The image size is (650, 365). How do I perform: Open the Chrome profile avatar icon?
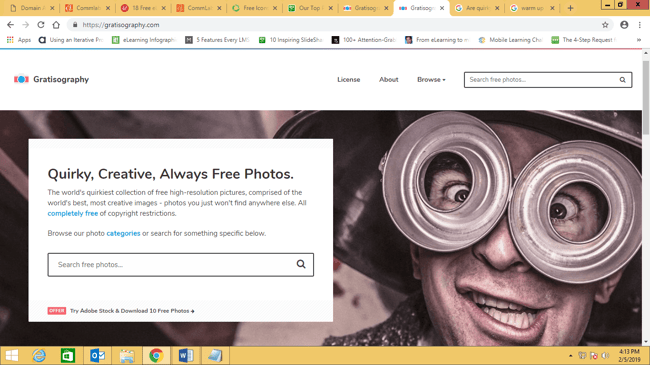pyautogui.click(x=624, y=25)
